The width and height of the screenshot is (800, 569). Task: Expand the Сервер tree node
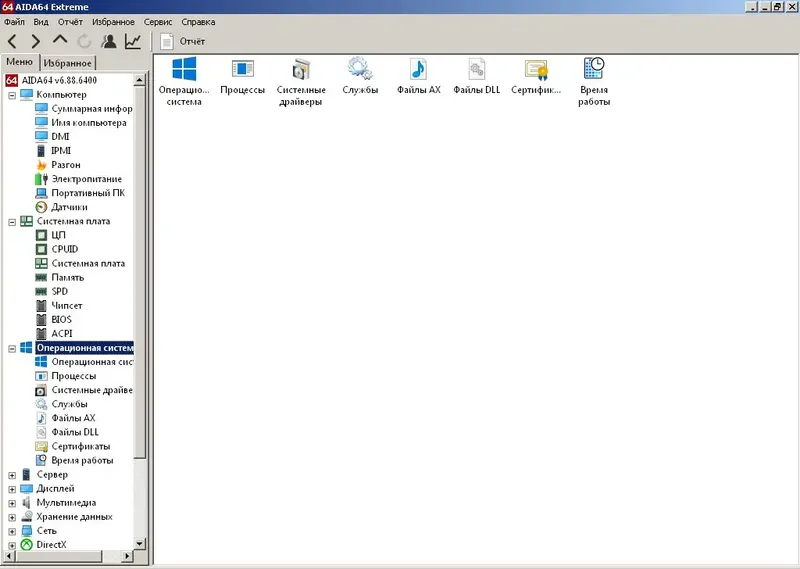pos(12,475)
